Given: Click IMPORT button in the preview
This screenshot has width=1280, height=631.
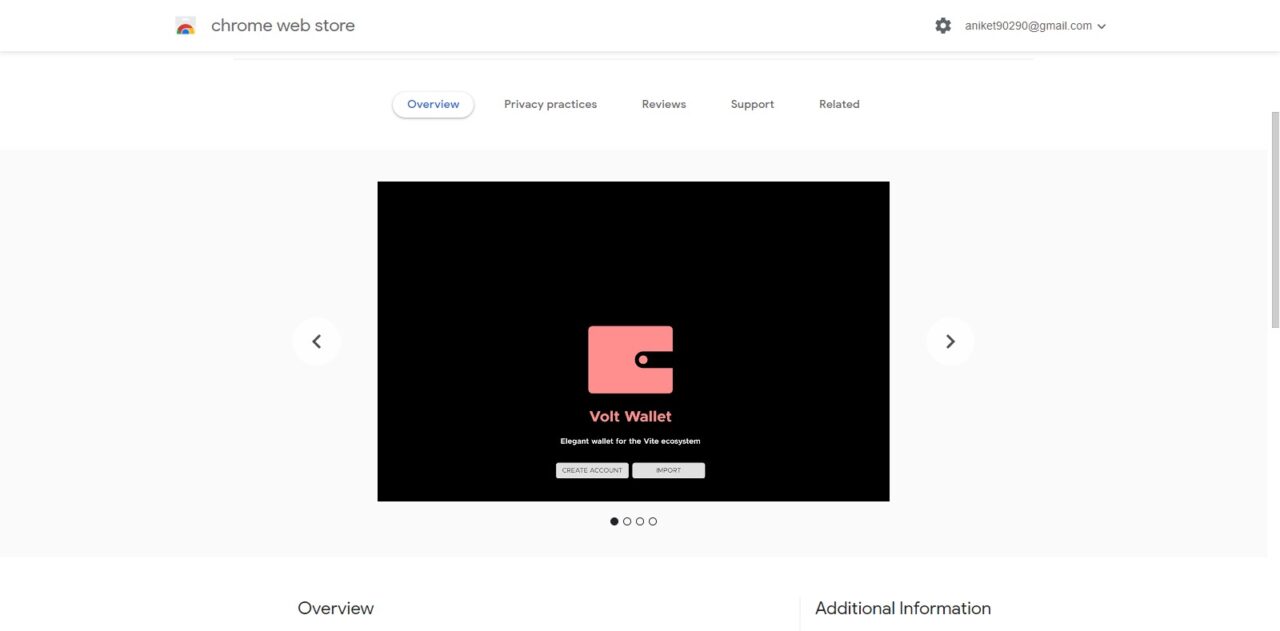Looking at the screenshot, I should pos(668,470).
